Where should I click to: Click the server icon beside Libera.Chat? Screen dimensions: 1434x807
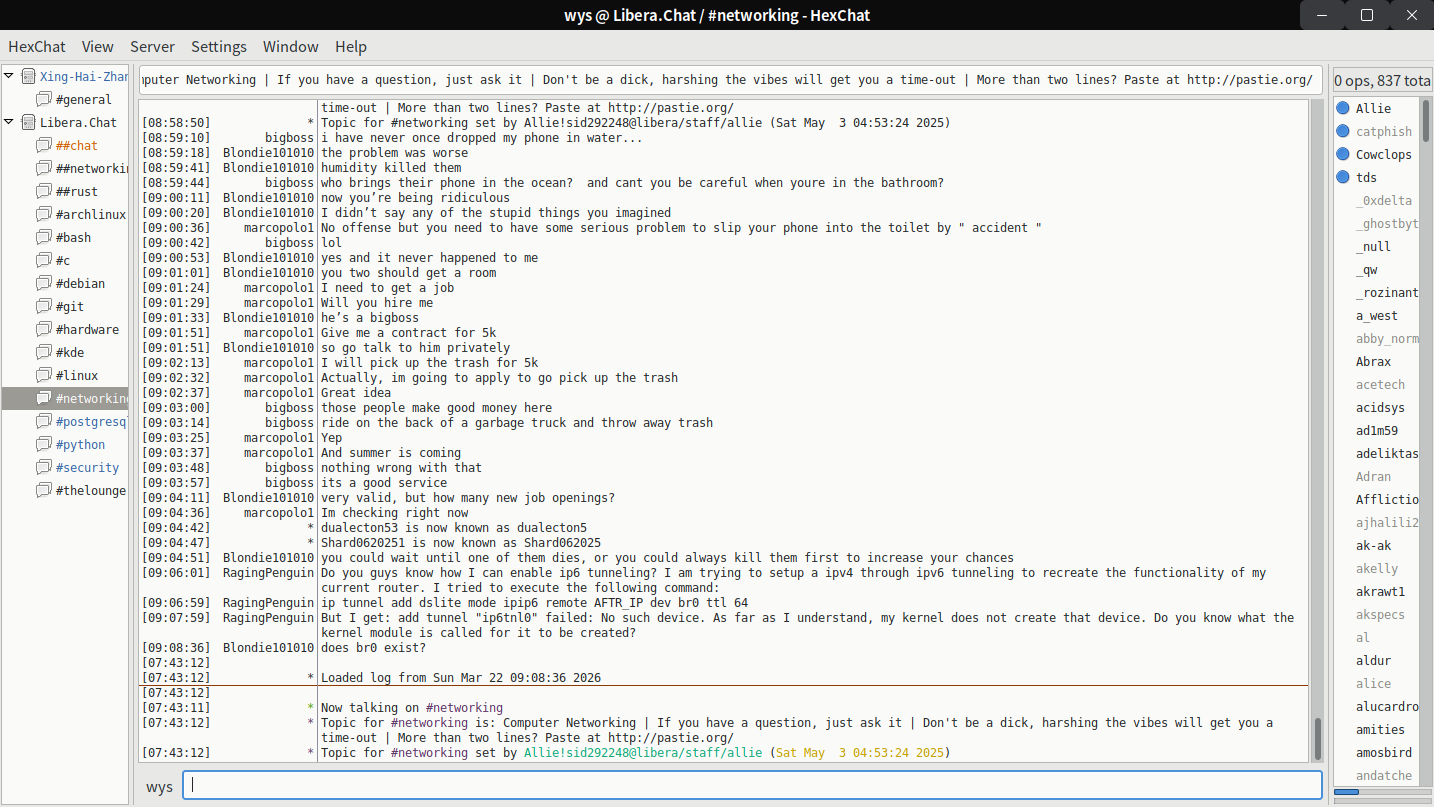(28, 122)
